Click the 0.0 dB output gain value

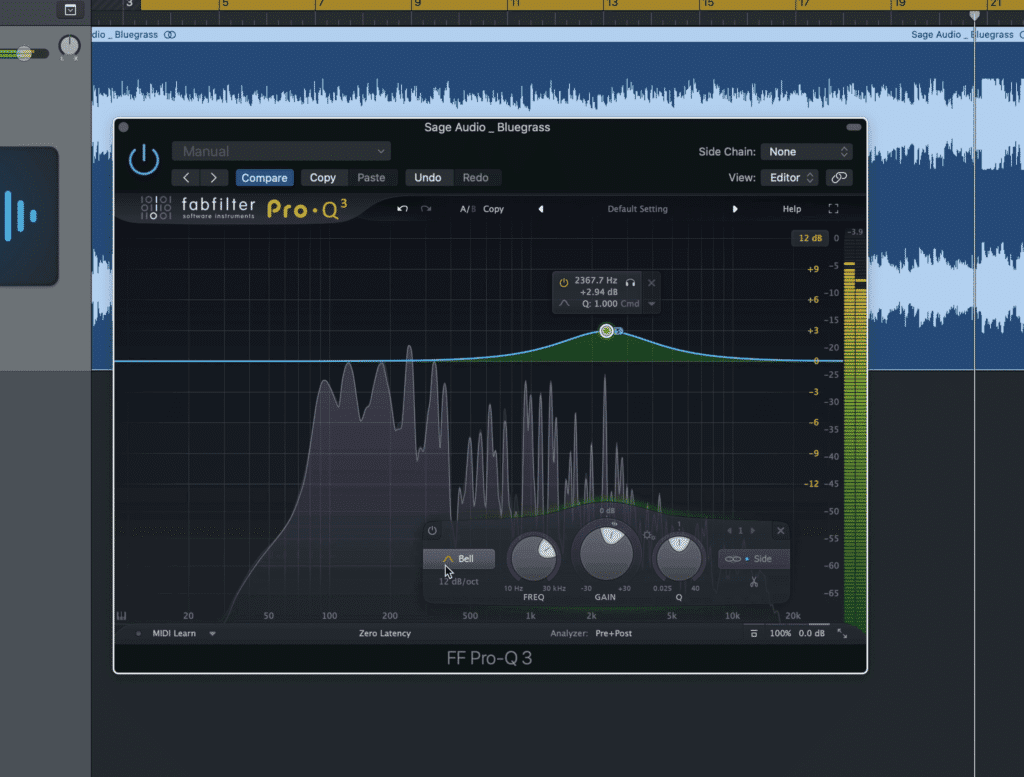point(811,633)
